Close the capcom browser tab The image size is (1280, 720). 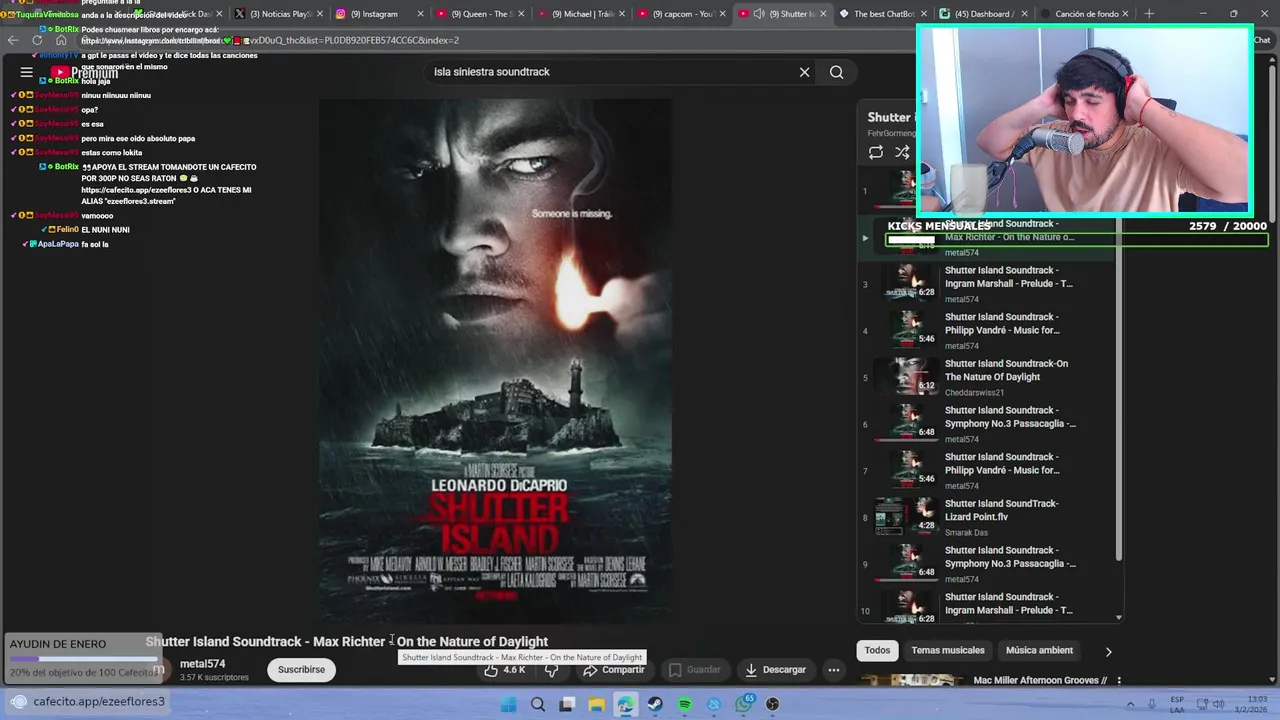click(x=723, y=14)
